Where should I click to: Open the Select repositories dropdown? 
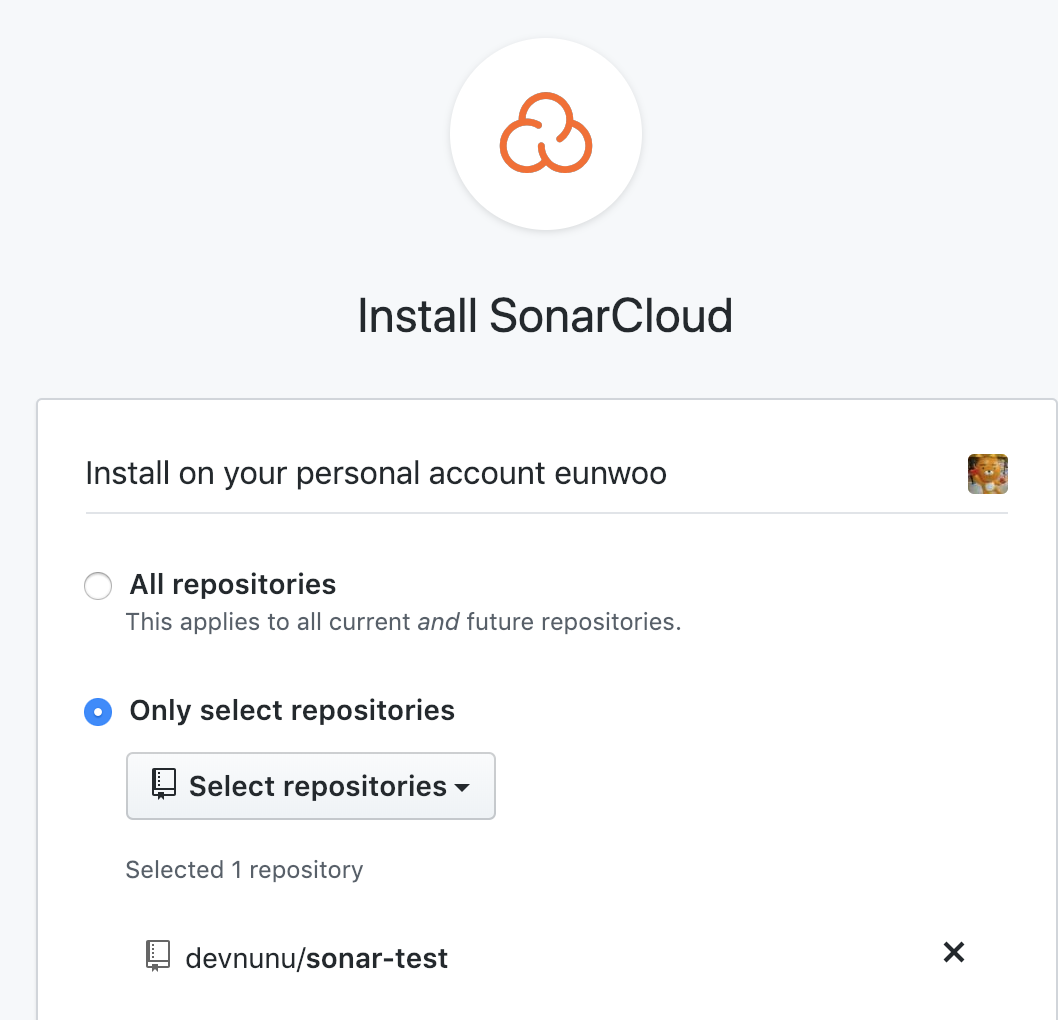(311, 786)
